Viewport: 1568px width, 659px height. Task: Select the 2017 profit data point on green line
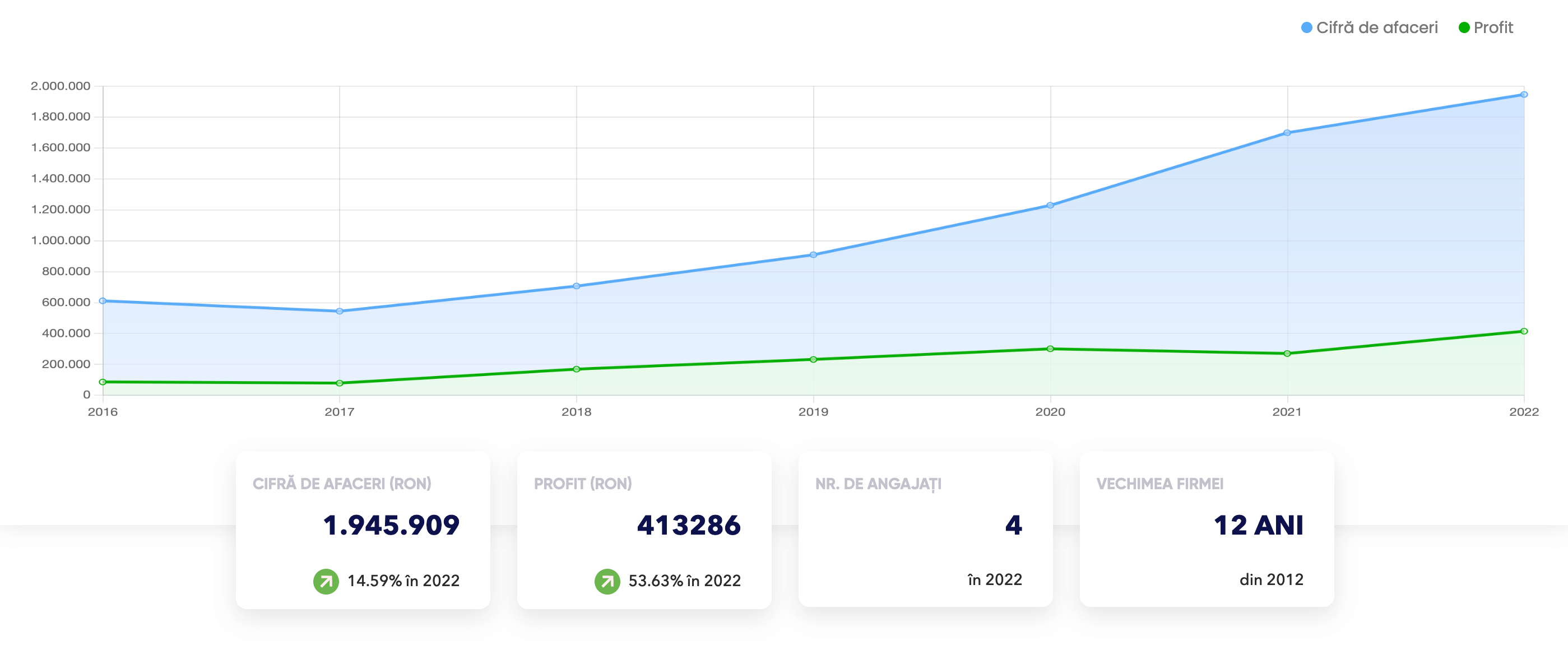point(340,383)
